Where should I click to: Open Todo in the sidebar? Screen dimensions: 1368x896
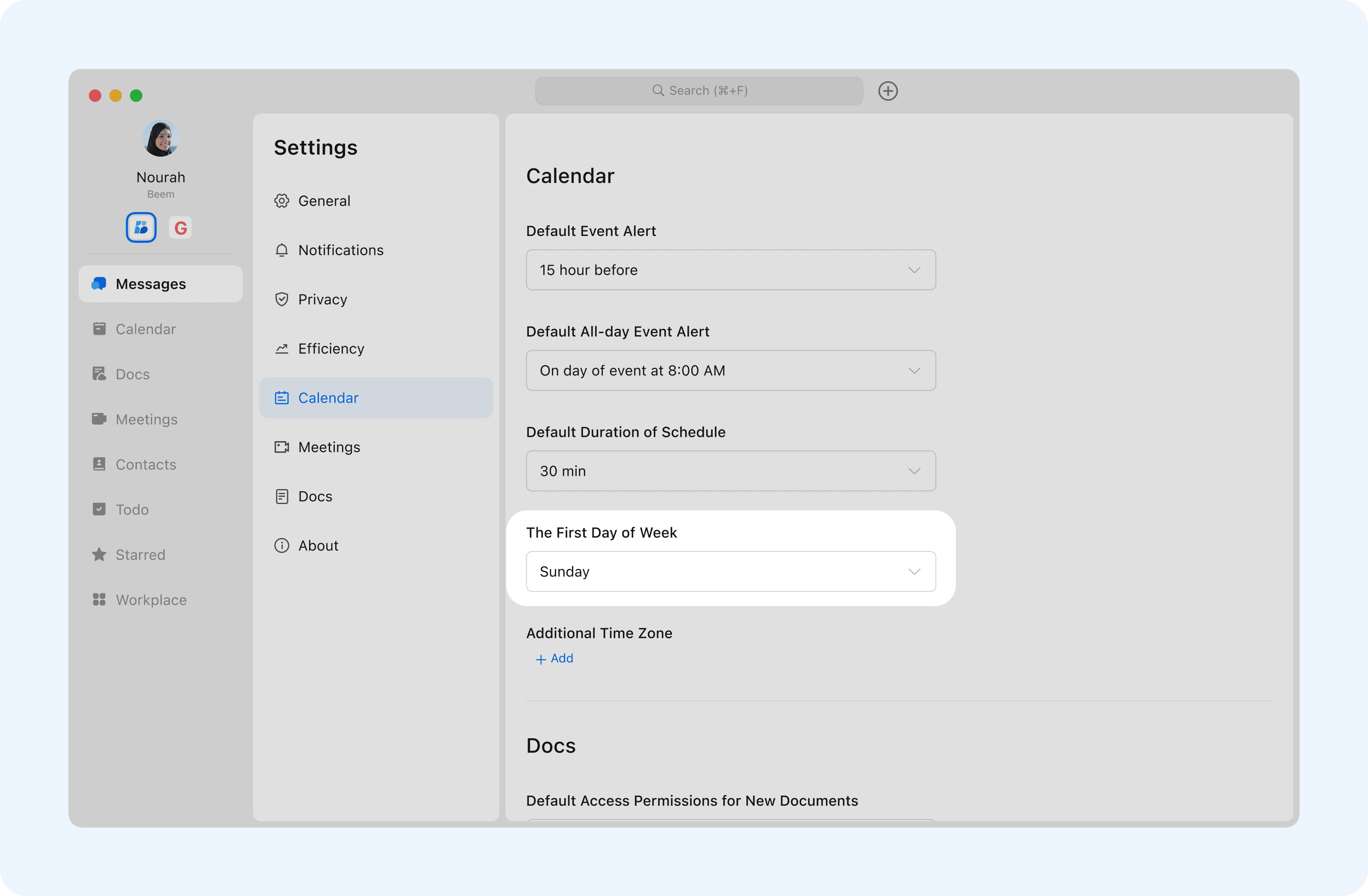pyautogui.click(x=132, y=509)
